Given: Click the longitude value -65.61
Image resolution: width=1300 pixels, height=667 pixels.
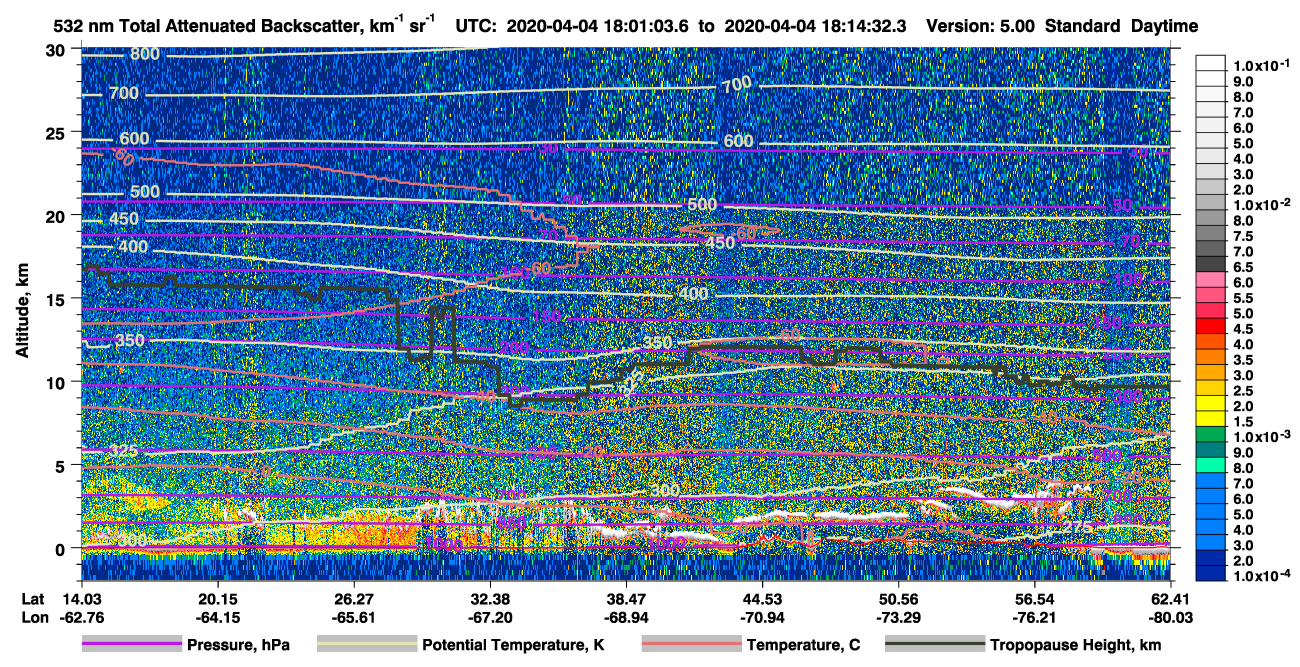Looking at the screenshot, I should point(354,618).
